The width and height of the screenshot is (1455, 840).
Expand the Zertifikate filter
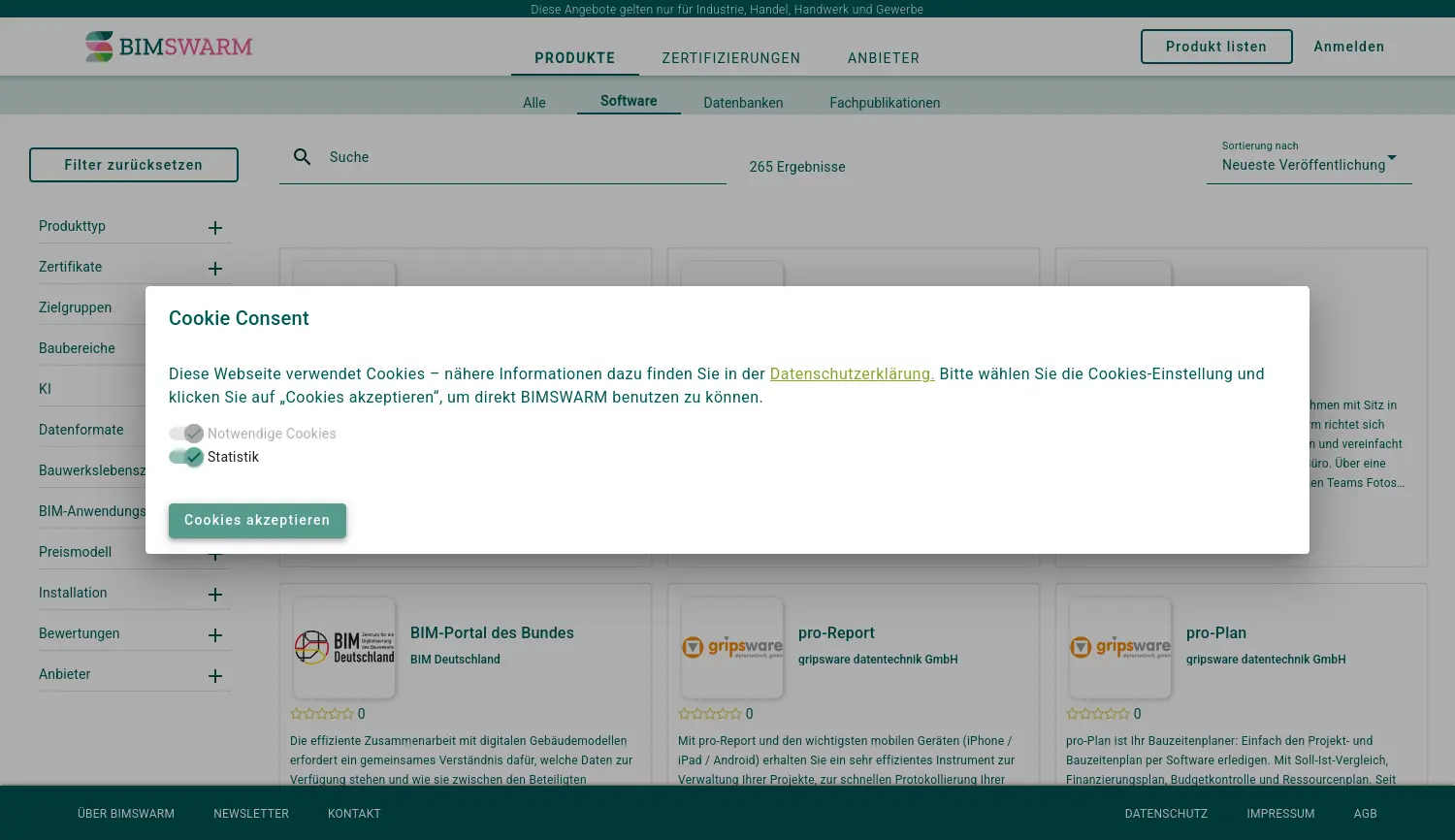215,269
